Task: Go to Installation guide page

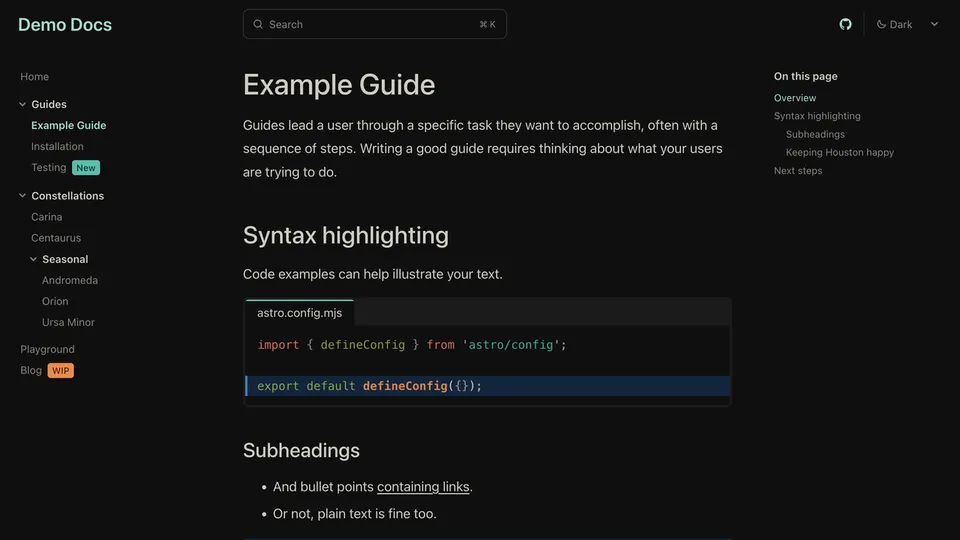Action: pyautogui.click(x=57, y=146)
